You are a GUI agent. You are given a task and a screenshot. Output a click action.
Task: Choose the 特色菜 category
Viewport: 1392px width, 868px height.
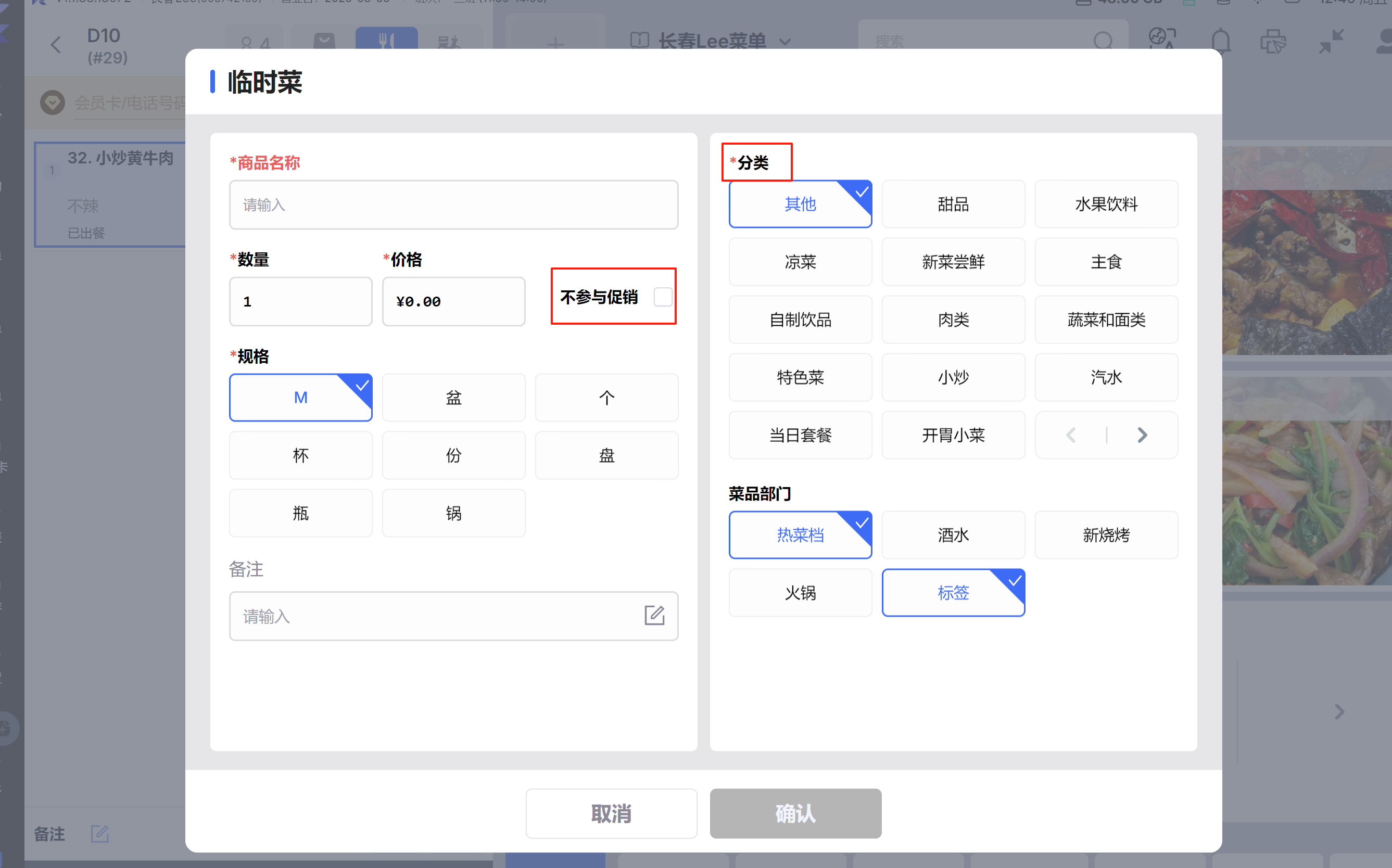(x=800, y=377)
